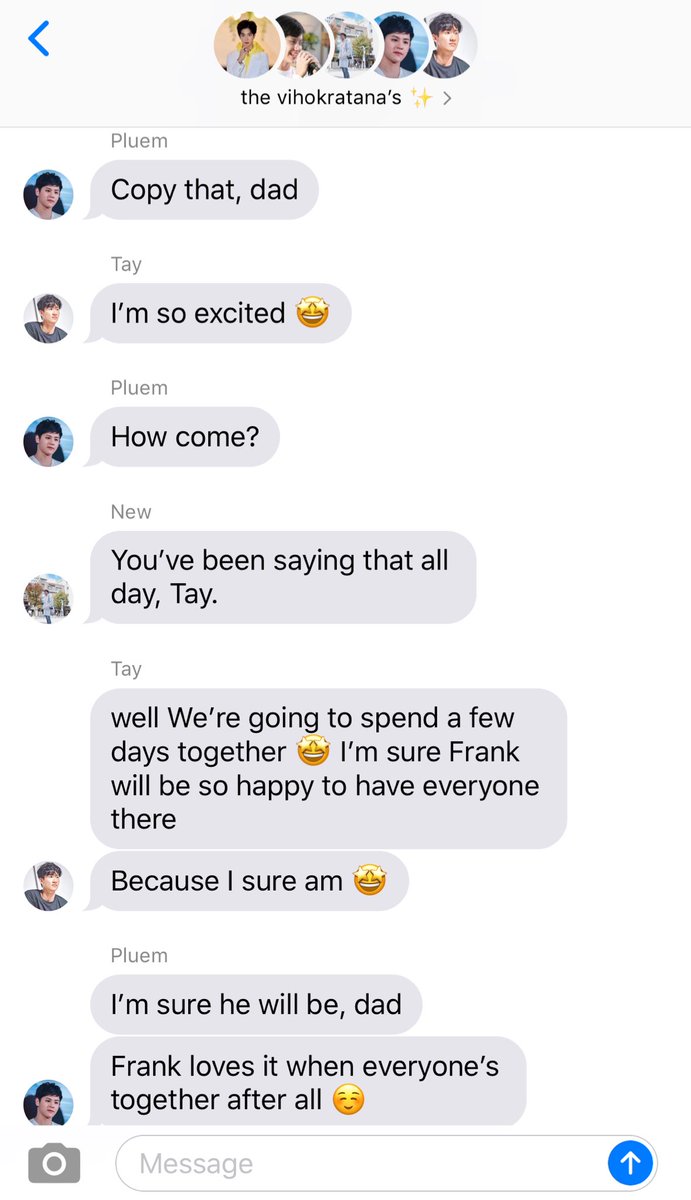Click Tay's avatar next to "I'm so excited"
The height and width of the screenshot is (1200, 691).
tap(48, 318)
